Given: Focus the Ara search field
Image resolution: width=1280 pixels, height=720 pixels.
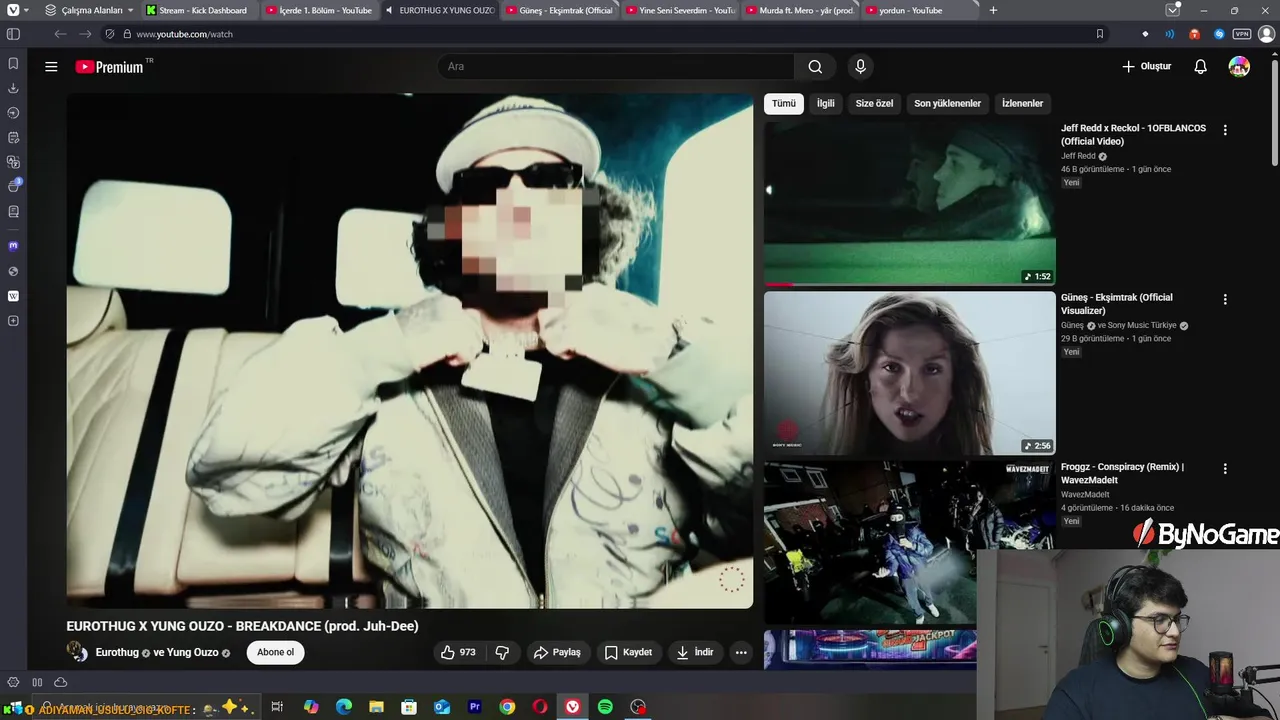Looking at the screenshot, I should click(x=616, y=67).
